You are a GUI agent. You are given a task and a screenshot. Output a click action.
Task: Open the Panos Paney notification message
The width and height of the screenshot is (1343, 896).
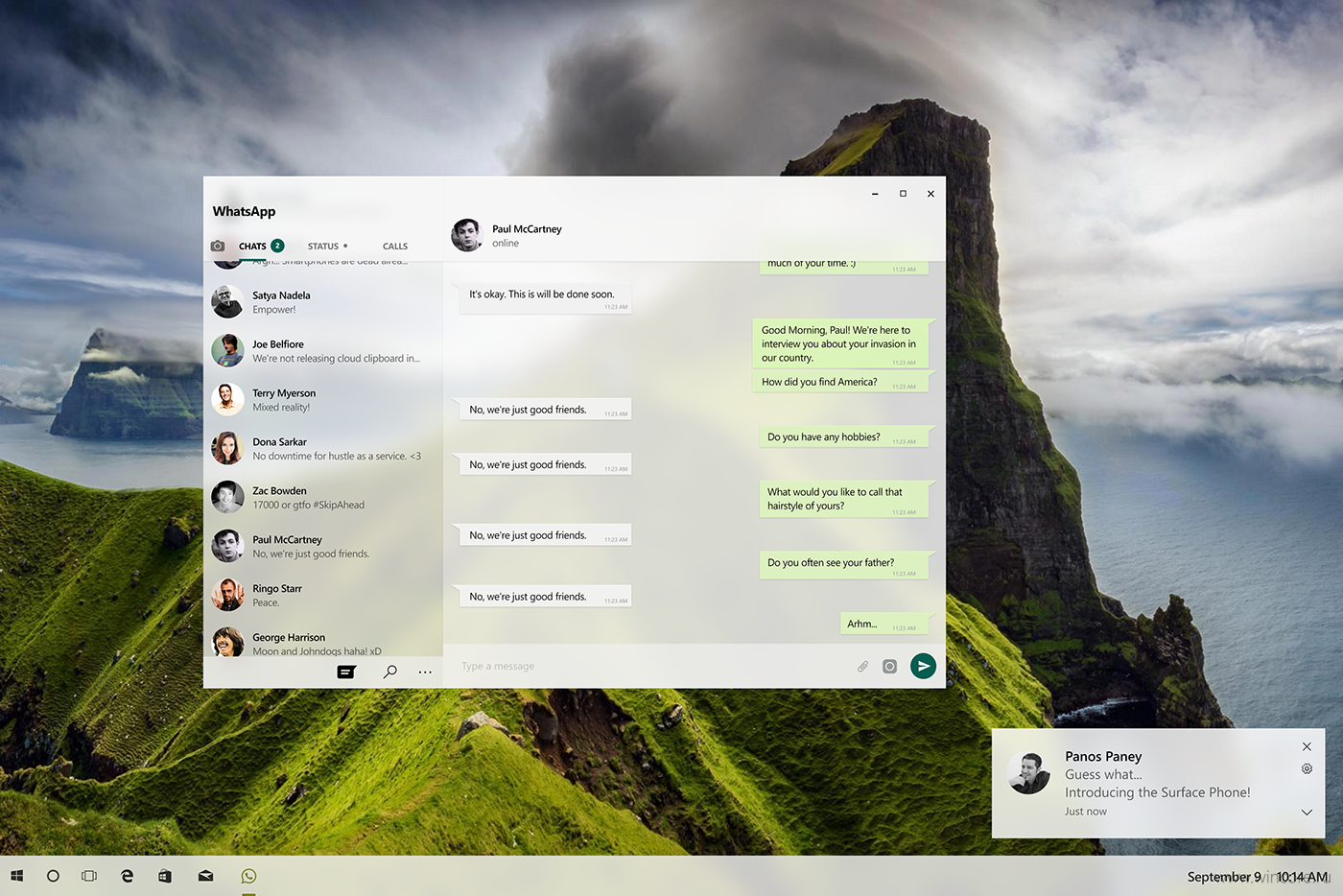1158,784
